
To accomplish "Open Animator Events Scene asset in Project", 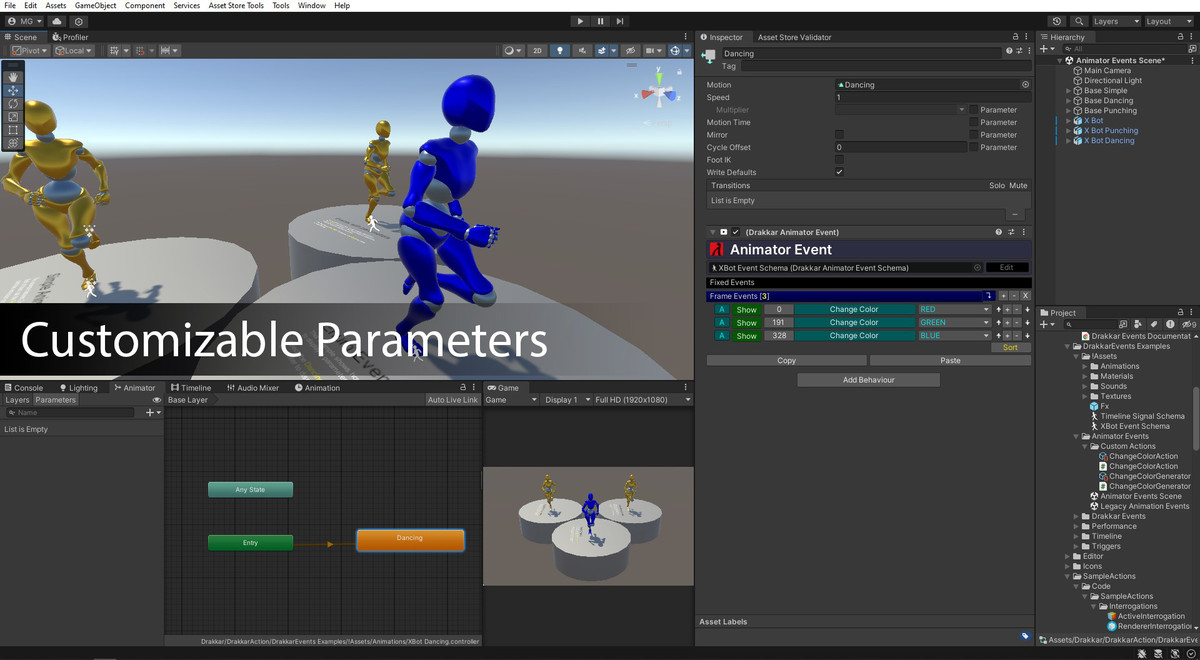I will (x=1140, y=496).
